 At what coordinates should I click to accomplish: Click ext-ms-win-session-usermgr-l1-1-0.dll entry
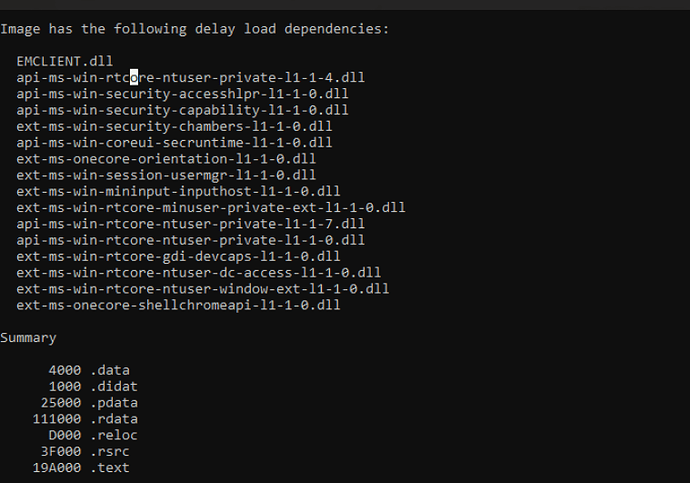click(166, 175)
